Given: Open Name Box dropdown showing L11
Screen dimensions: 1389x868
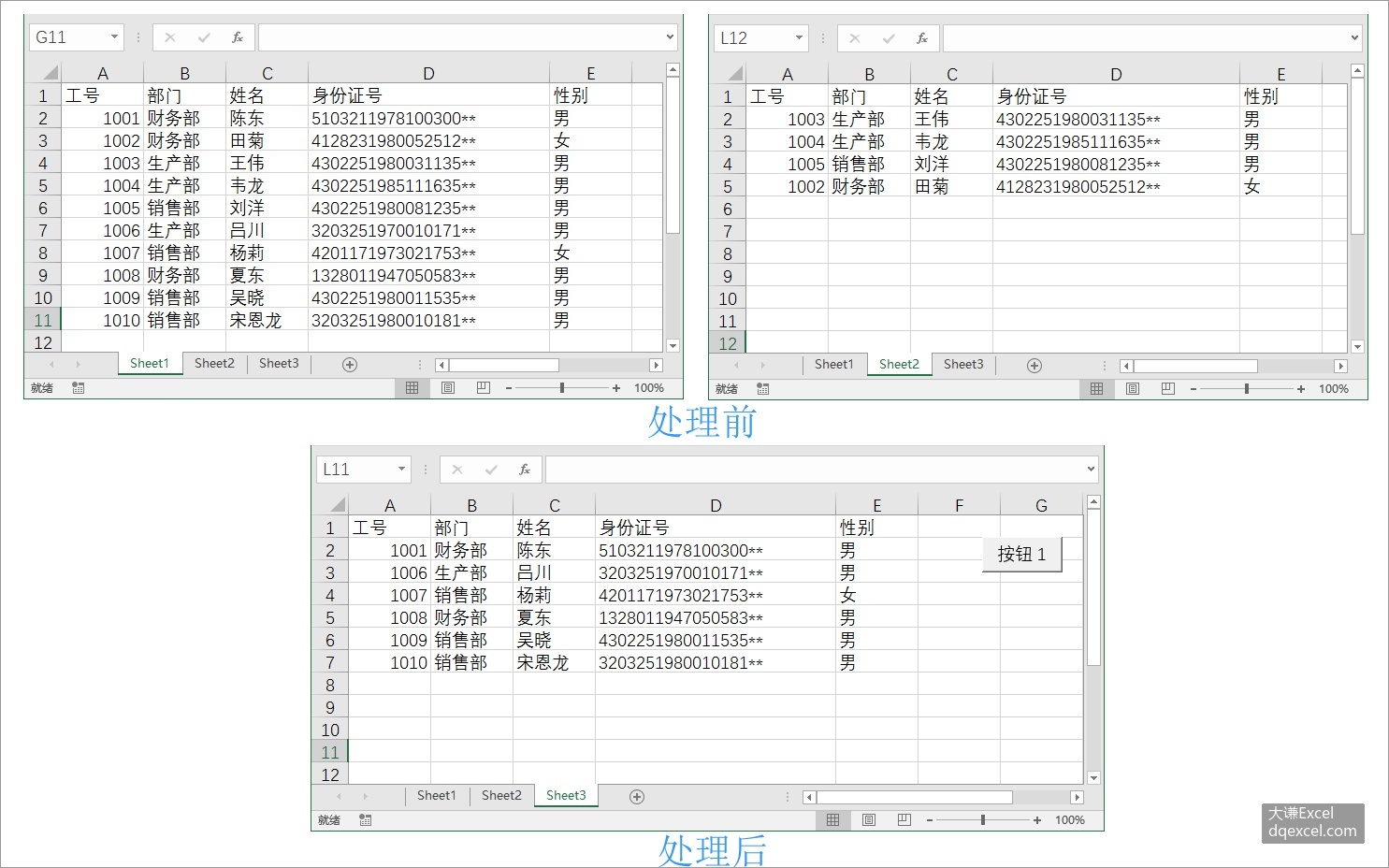Looking at the screenshot, I should [x=401, y=470].
